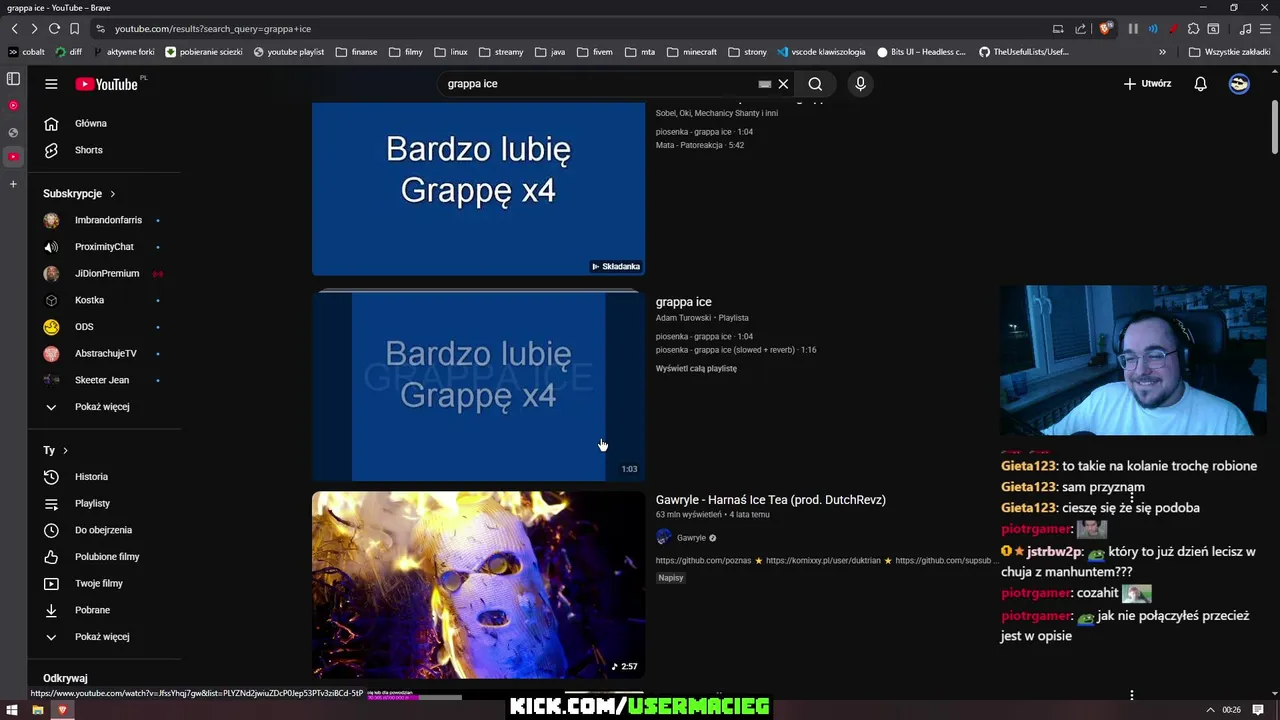This screenshot has height=720, width=1280.
Task: Go back in browser history
Action: (x=14, y=29)
